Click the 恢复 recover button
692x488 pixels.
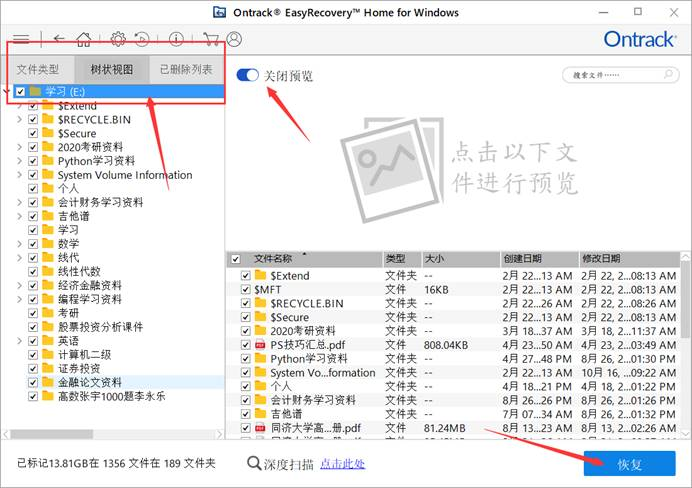(629, 463)
